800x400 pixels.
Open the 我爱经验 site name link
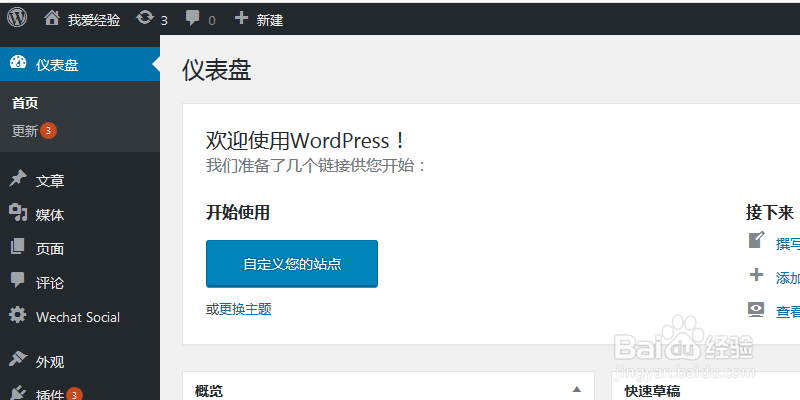pyautogui.click(x=94, y=20)
